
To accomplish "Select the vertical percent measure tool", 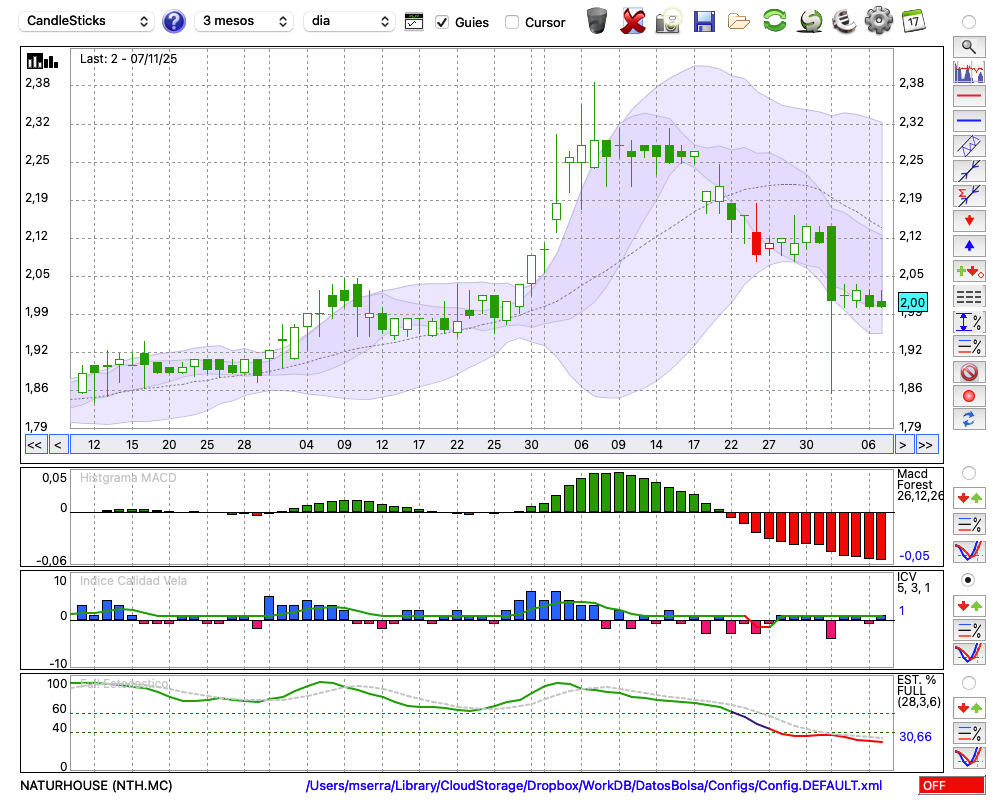I will click(x=969, y=322).
